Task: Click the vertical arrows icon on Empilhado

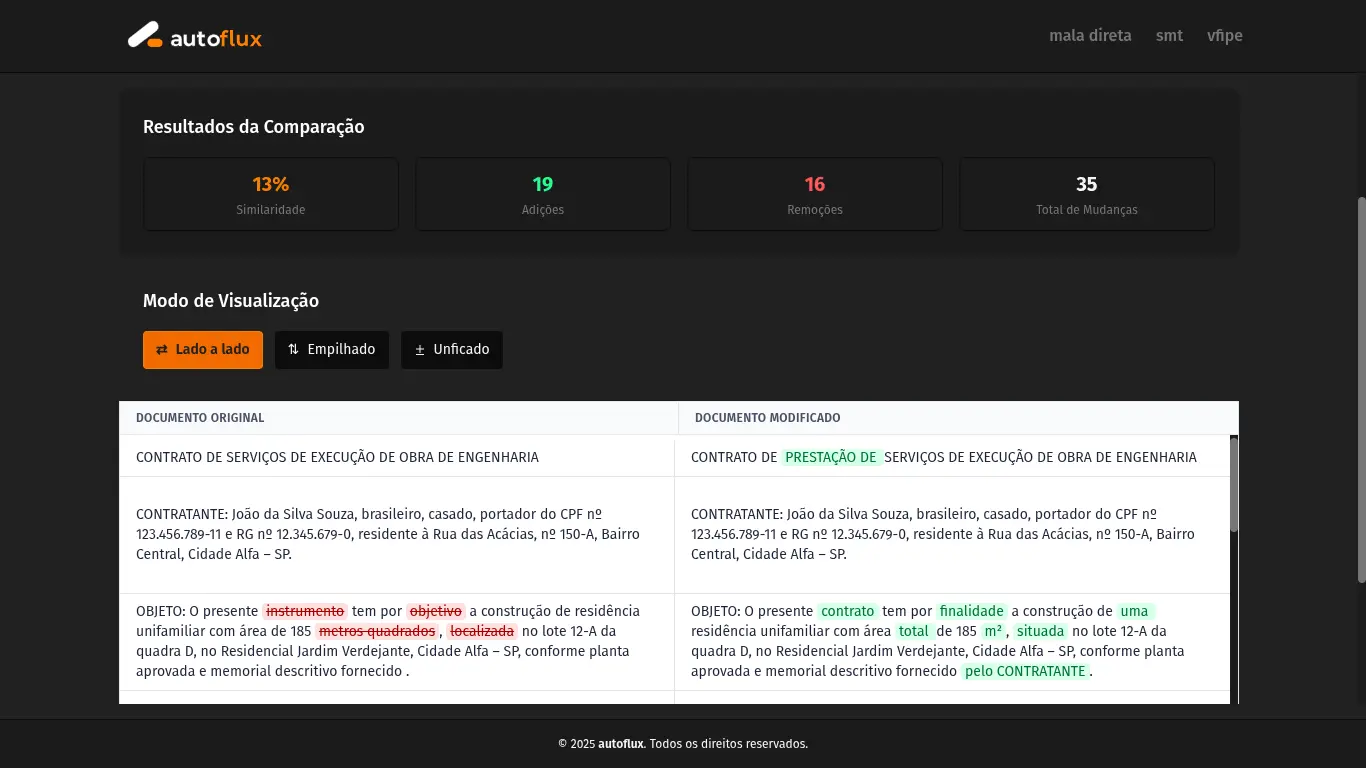Action: [292, 349]
